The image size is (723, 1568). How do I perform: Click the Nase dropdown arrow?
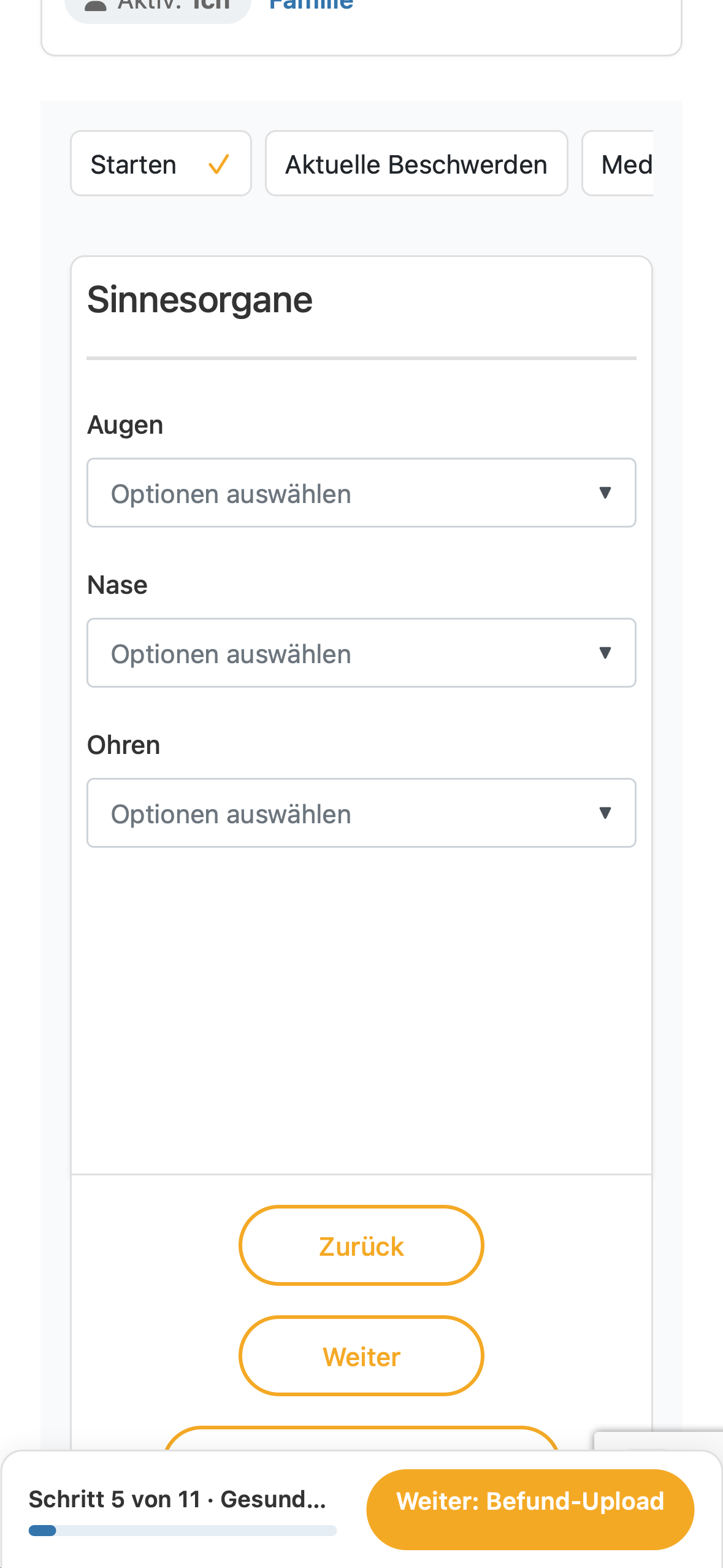point(605,653)
